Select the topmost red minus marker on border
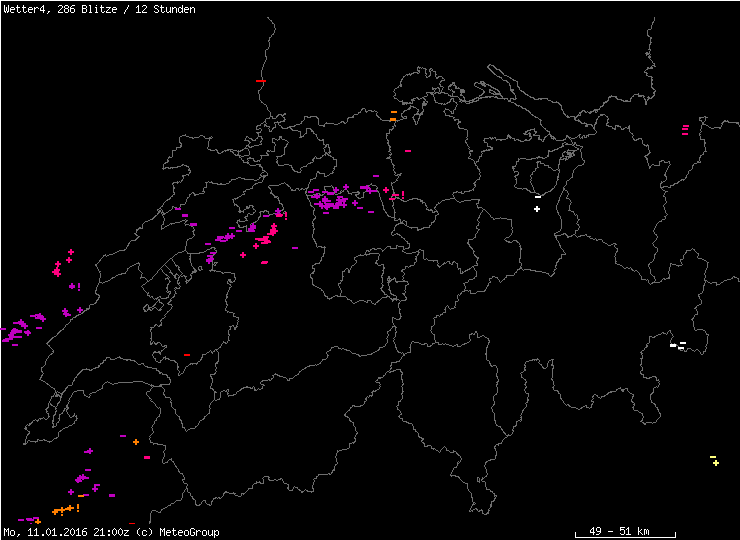The image size is (740, 540). tap(261, 81)
